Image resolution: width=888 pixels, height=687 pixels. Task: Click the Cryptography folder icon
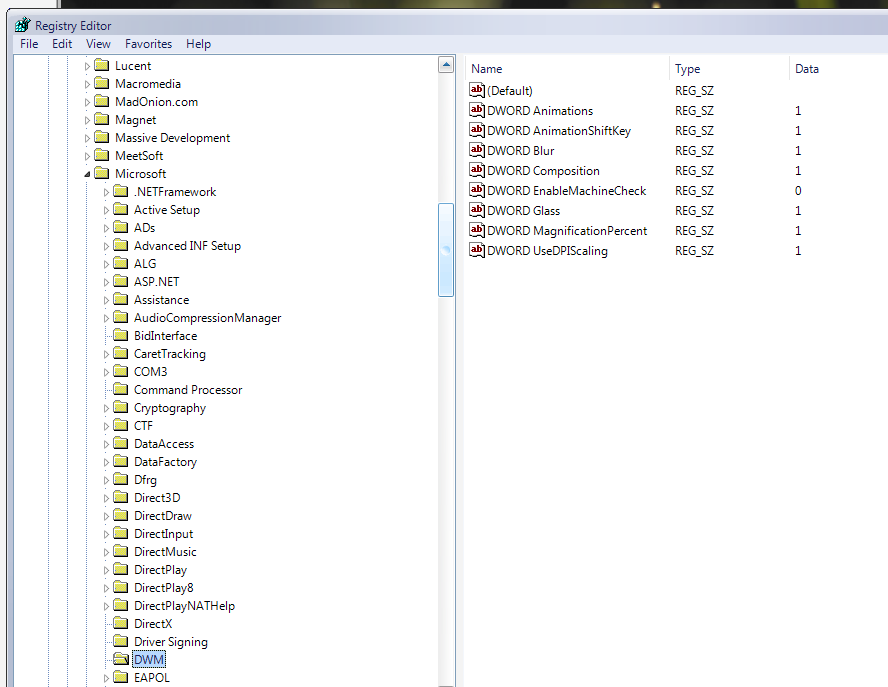[x=121, y=407]
